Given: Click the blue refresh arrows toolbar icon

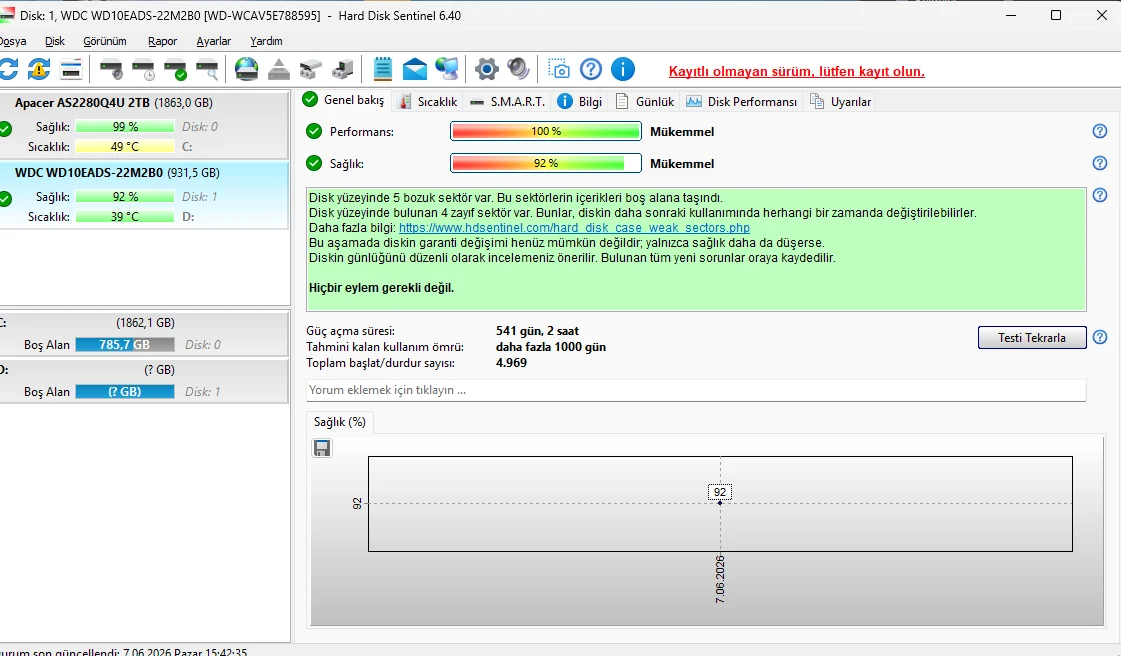Looking at the screenshot, I should [x=7, y=69].
